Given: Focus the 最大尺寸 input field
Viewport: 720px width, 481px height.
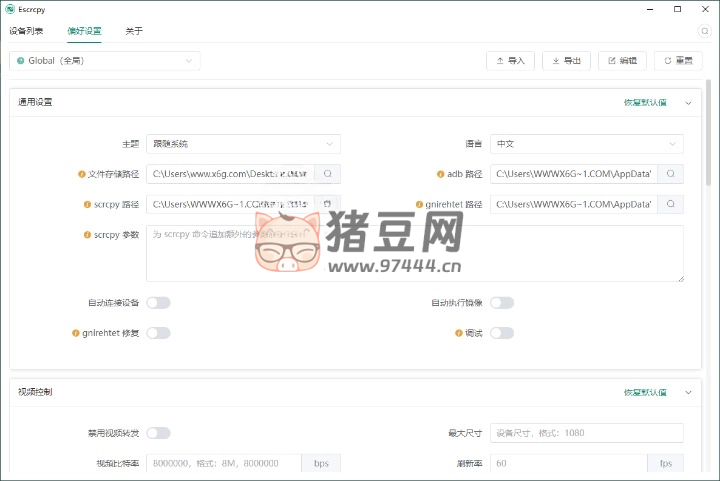Looking at the screenshot, I should tap(587, 433).
